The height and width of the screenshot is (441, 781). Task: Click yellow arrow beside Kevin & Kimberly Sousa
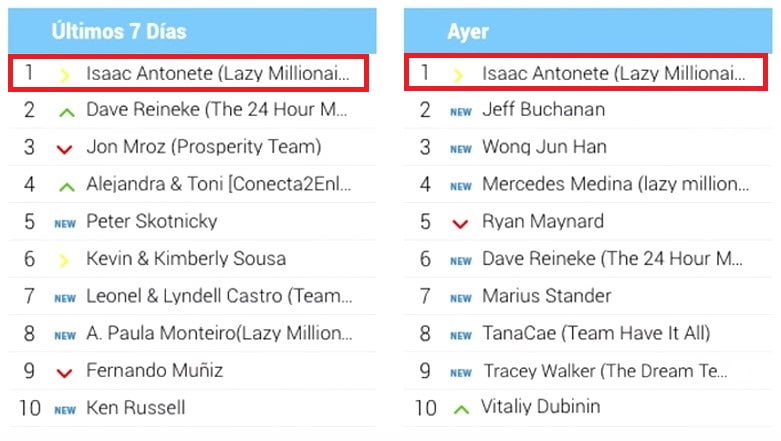tap(65, 260)
